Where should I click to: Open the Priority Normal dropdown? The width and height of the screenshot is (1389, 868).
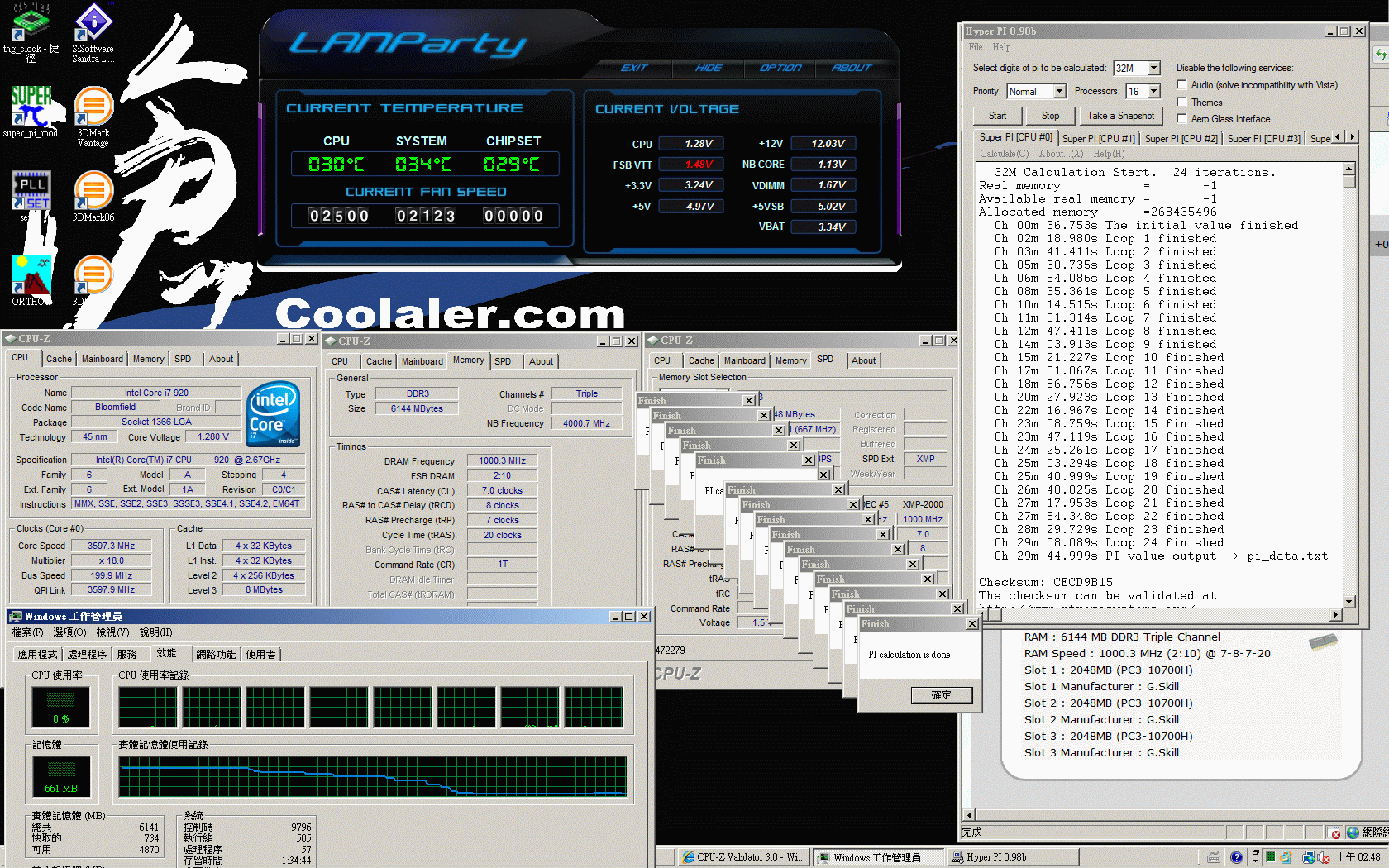coord(1059,91)
